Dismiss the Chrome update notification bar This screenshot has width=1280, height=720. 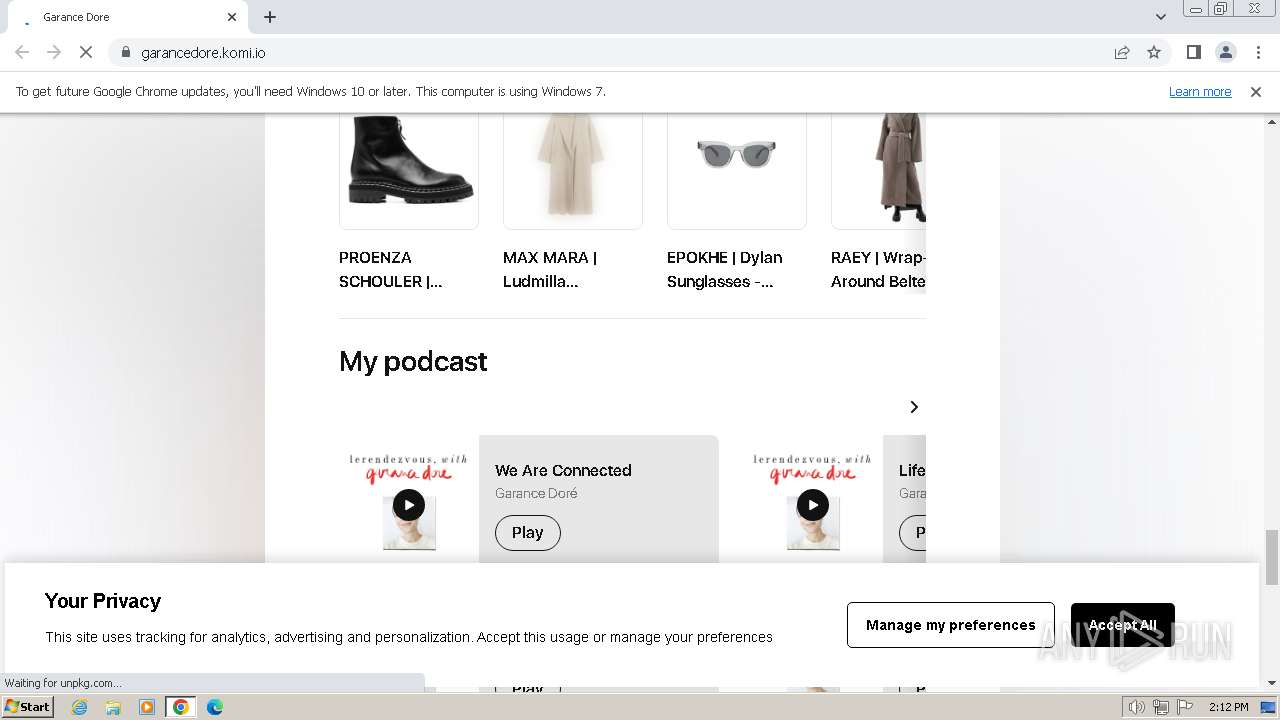tap(1256, 91)
